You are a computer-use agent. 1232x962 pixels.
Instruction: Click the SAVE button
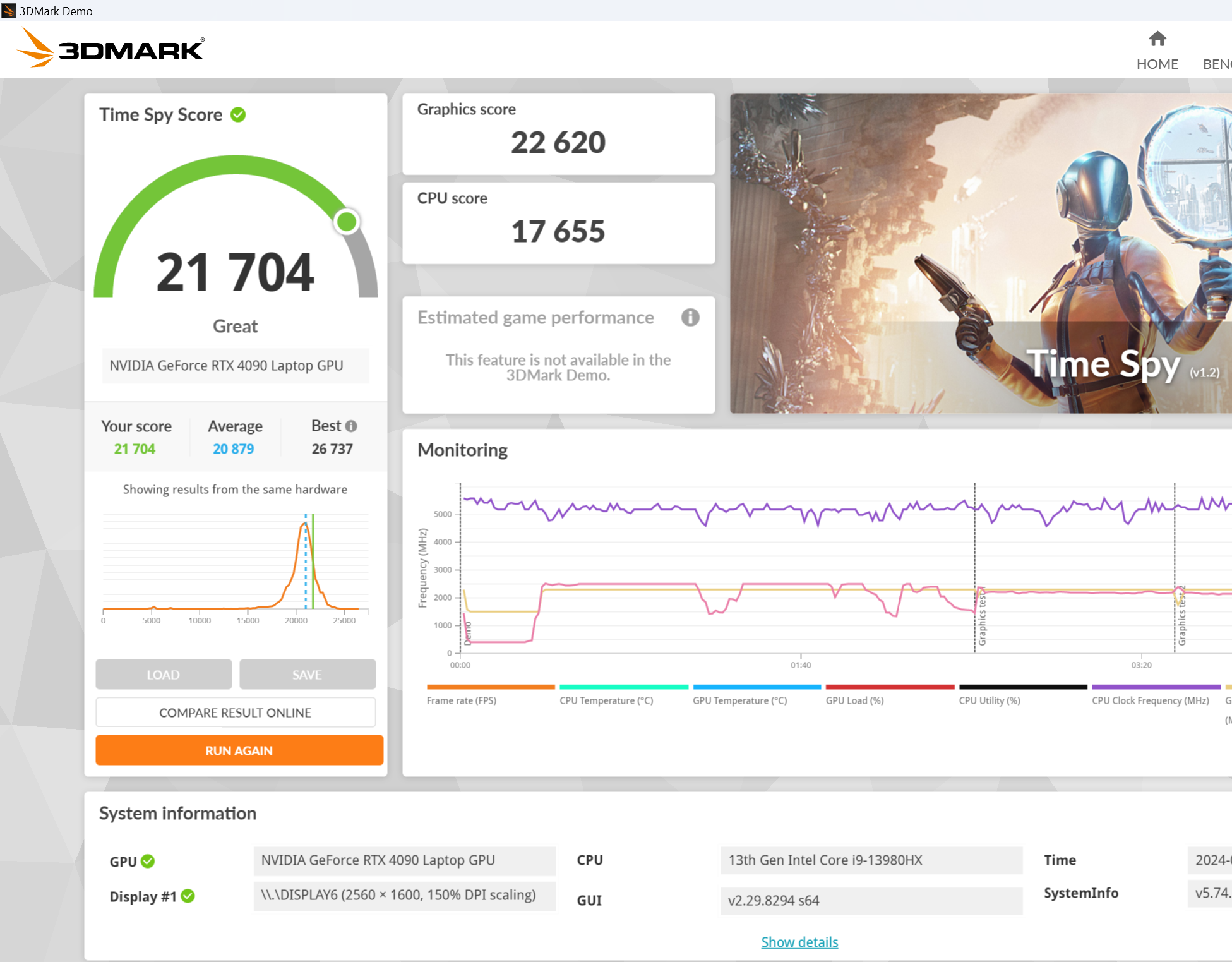pyautogui.click(x=307, y=675)
